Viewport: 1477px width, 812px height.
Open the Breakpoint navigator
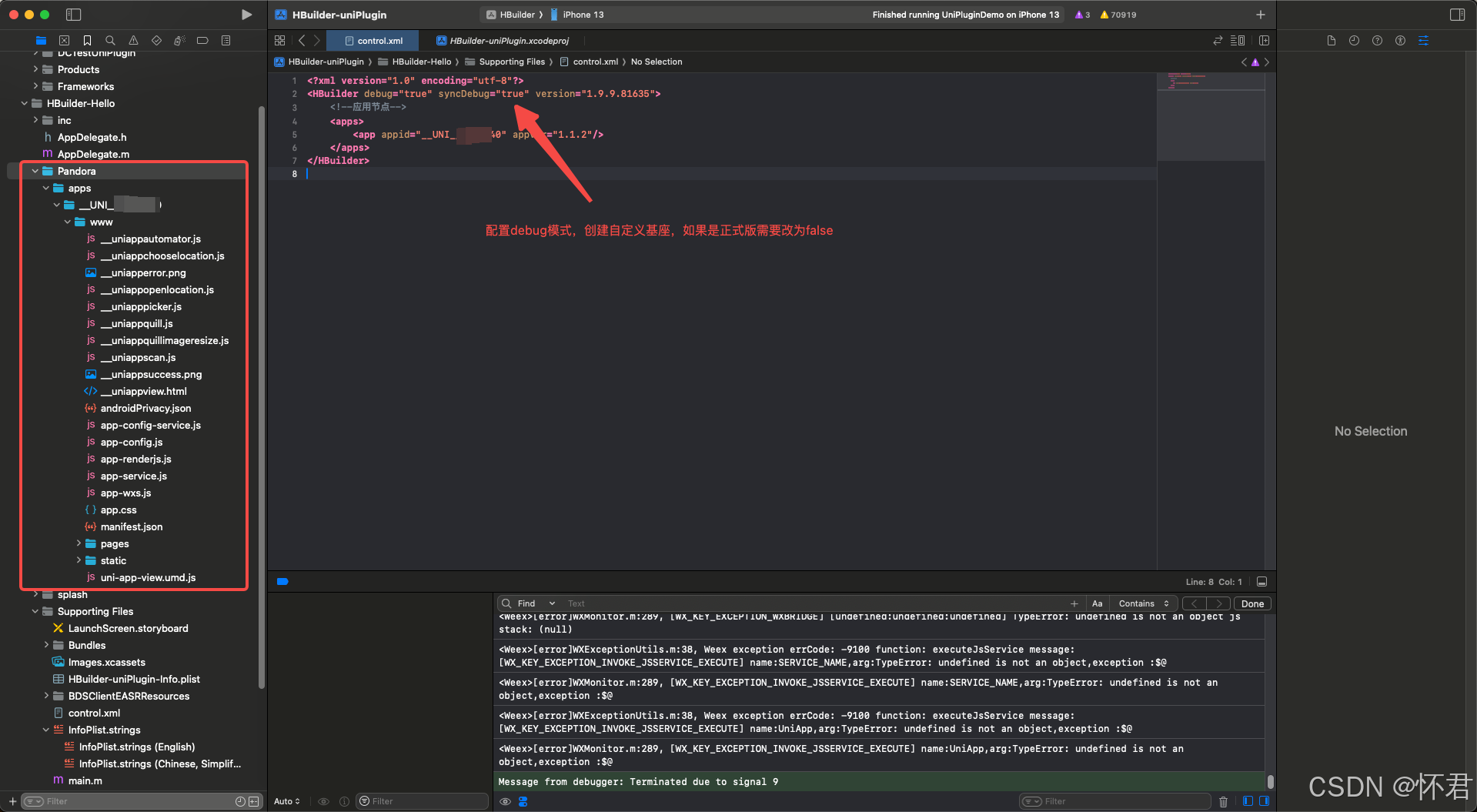(x=202, y=40)
